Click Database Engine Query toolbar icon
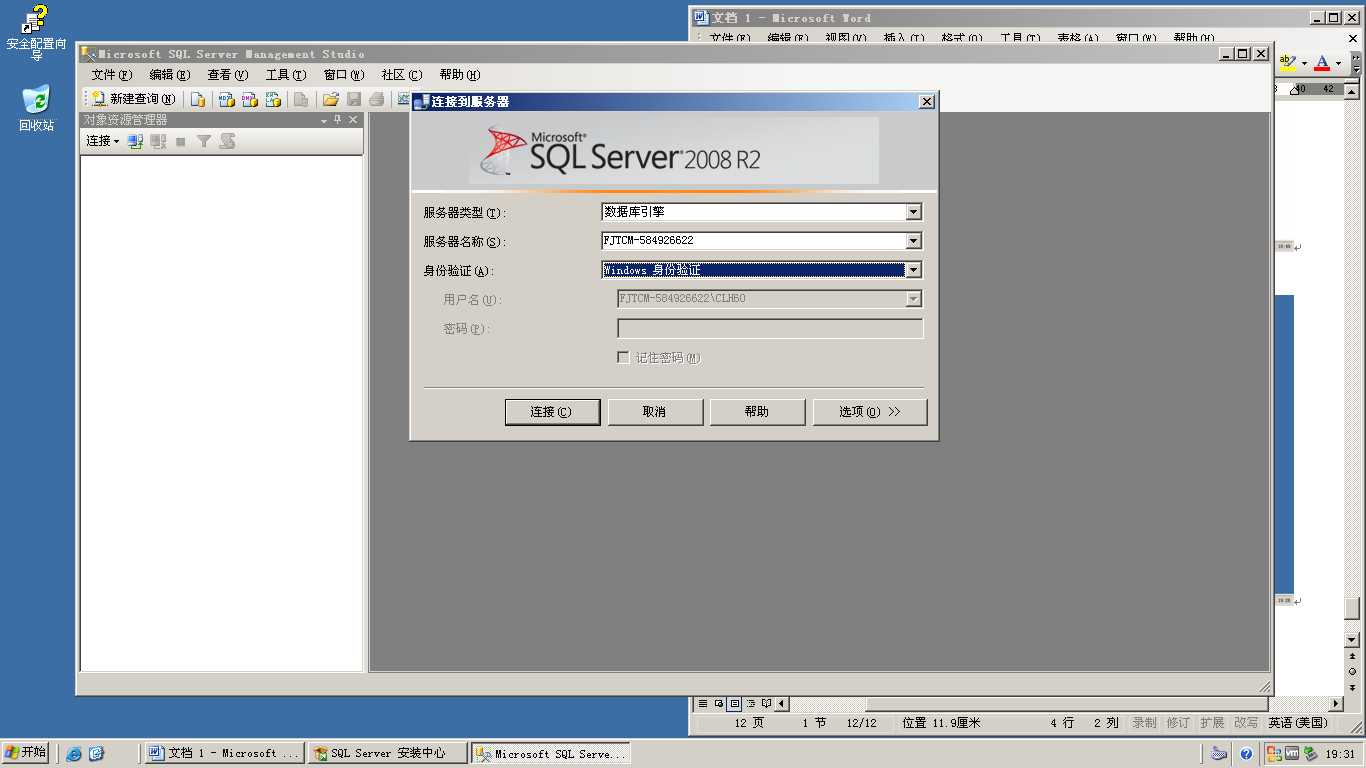The image size is (1366, 768). click(198, 99)
